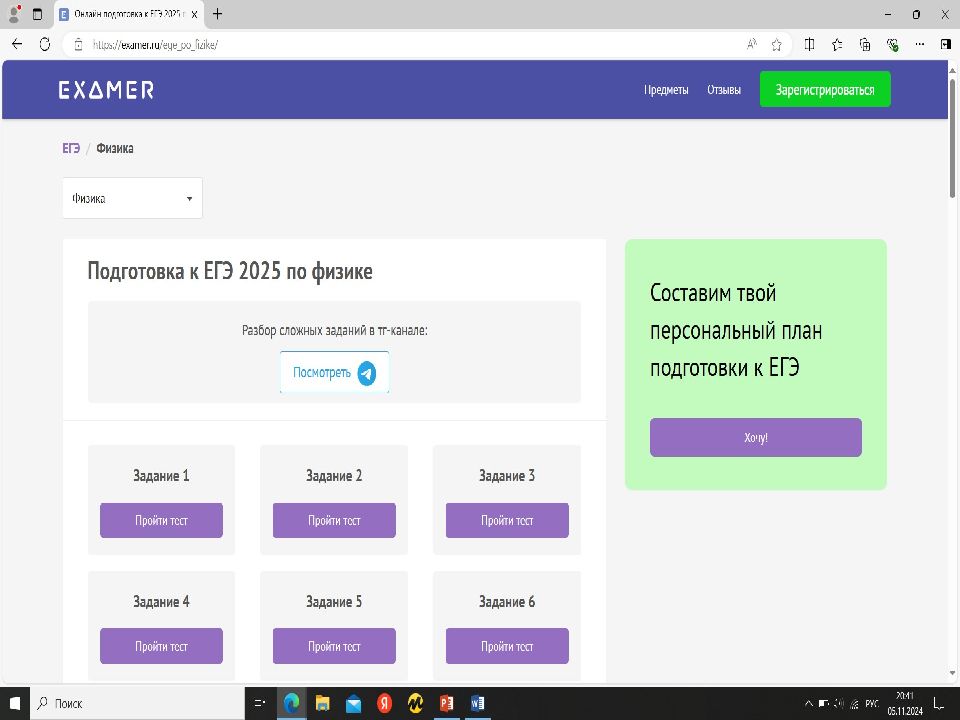The image size is (960, 720).
Task: Open PowerPoint from the taskbar
Action: (x=446, y=703)
